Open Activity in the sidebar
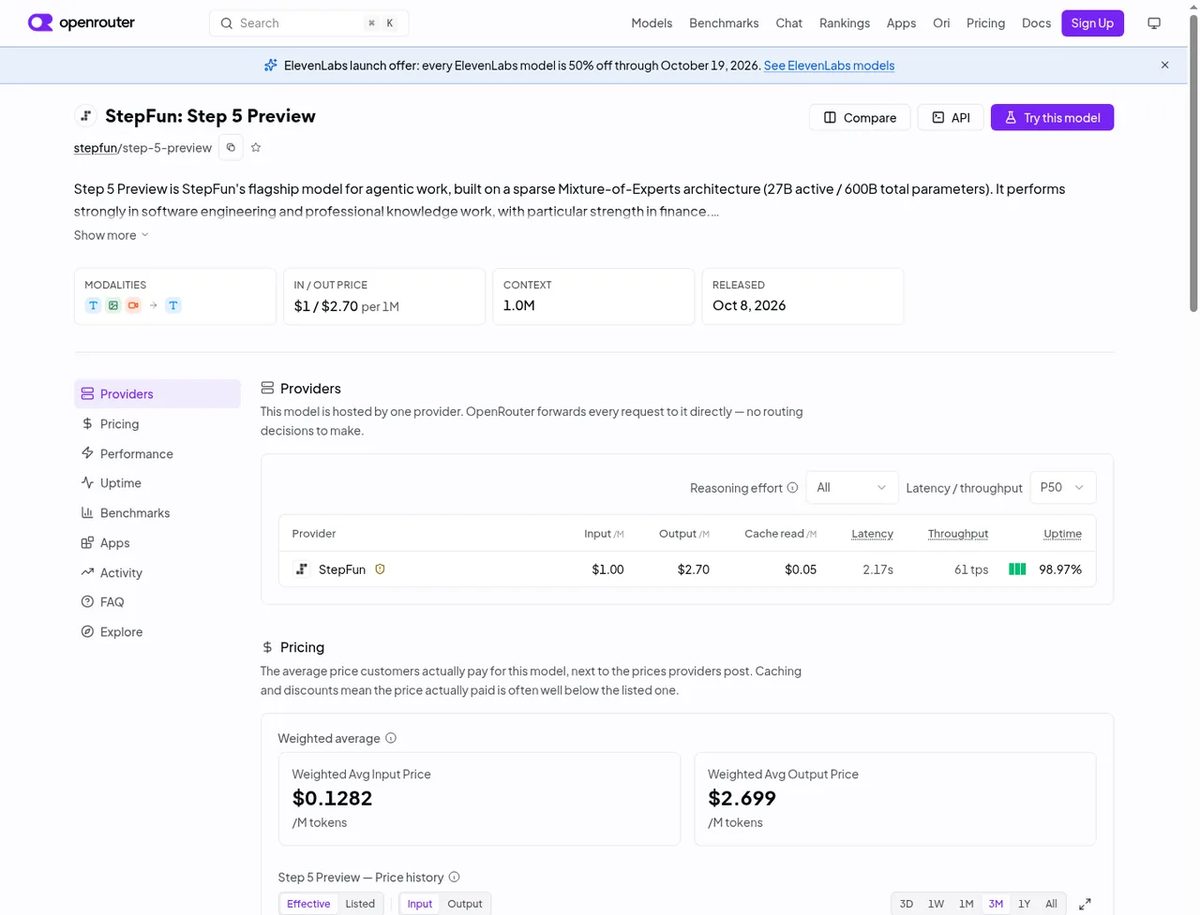This screenshot has height=915, width=1200. click(x=157, y=573)
